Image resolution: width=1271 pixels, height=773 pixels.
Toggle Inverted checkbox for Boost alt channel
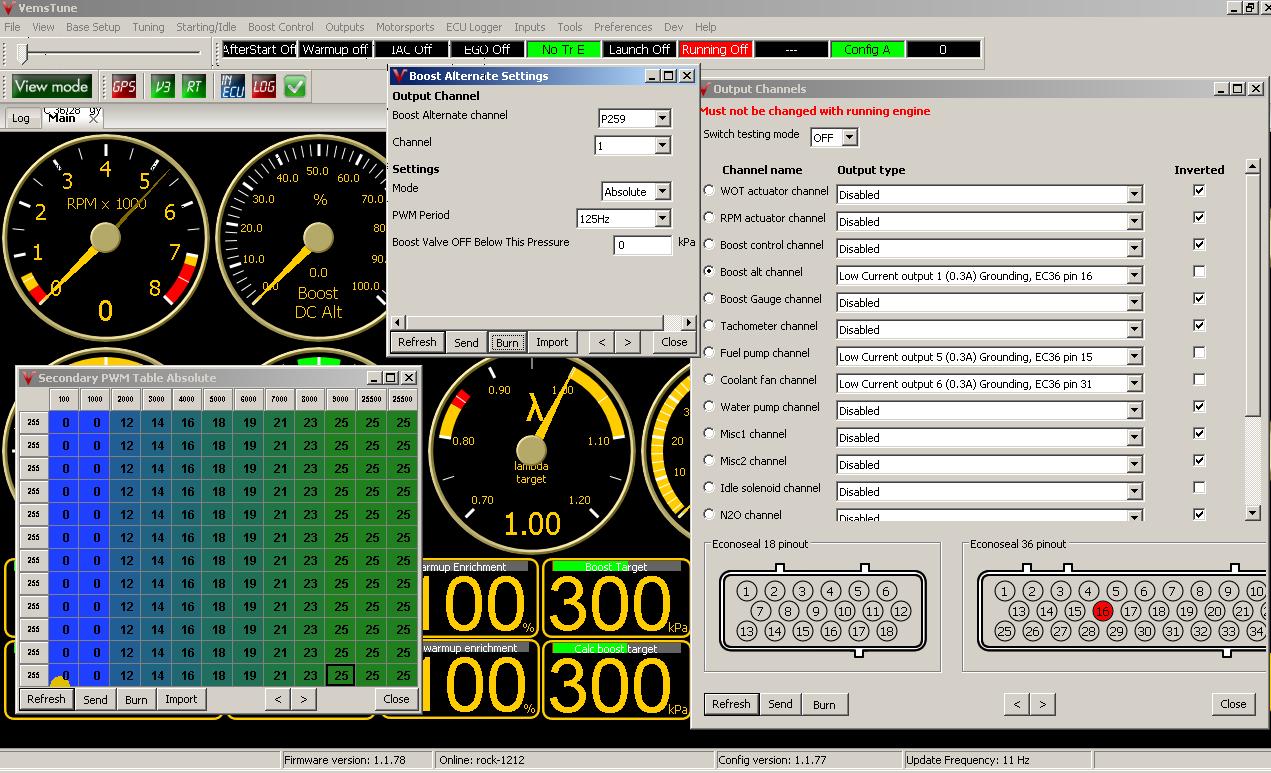(x=1199, y=271)
